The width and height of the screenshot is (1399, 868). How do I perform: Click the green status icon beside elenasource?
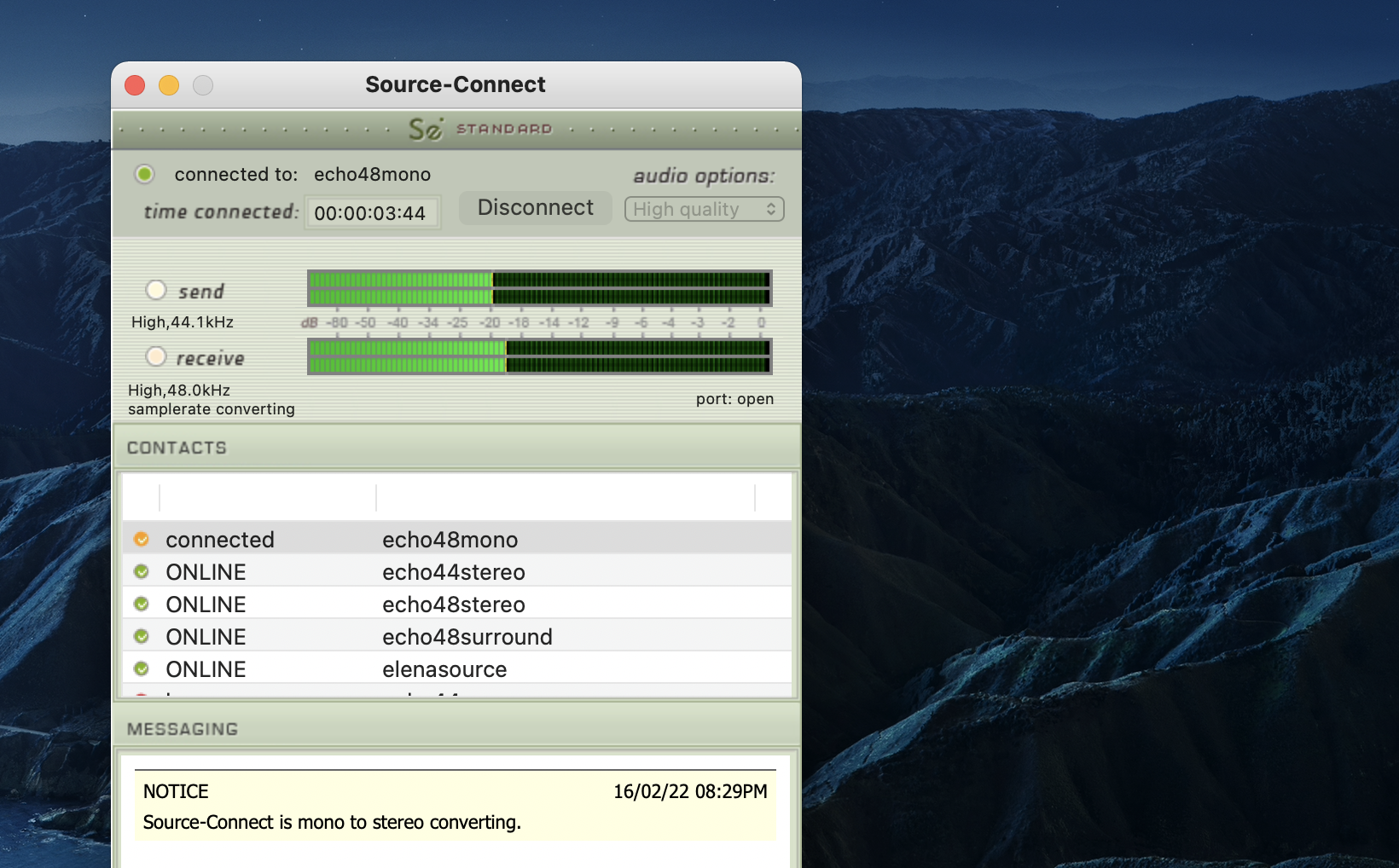point(142,669)
